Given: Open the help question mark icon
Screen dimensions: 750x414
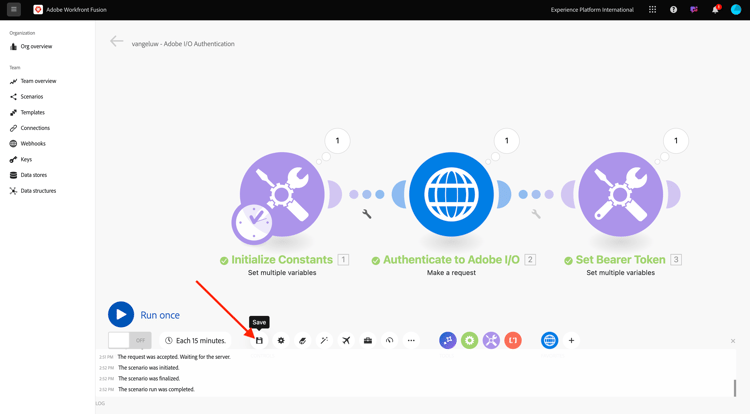Looking at the screenshot, I should pos(673,10).
